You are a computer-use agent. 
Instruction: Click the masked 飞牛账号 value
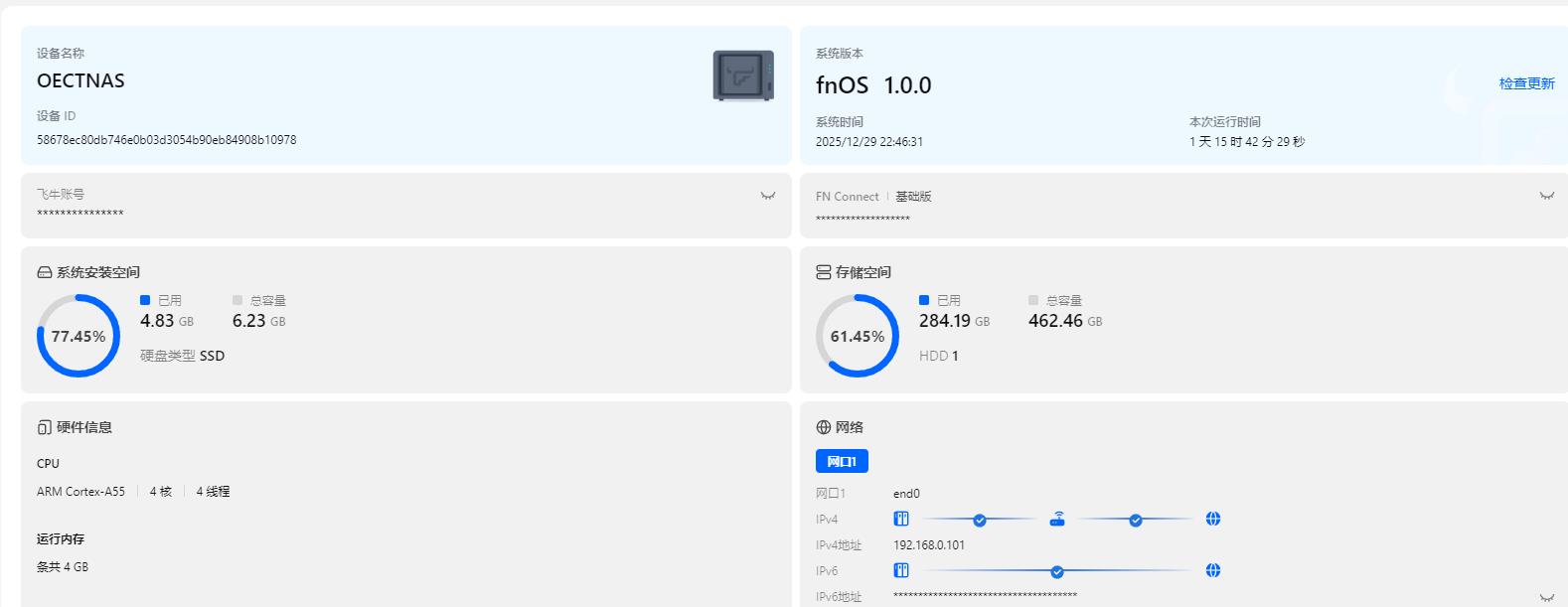(x=80, y=214)
